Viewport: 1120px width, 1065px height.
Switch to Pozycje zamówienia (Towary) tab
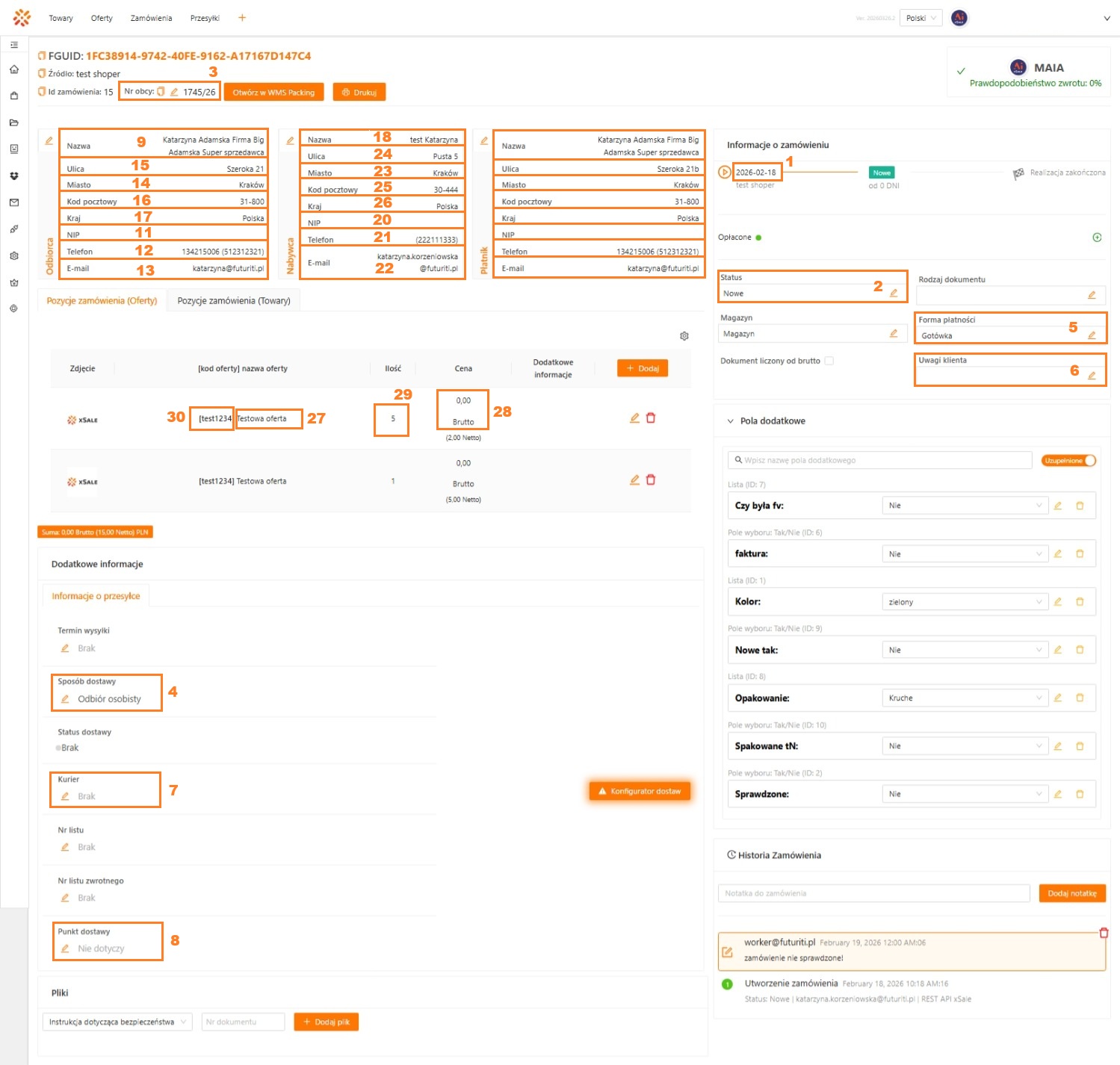pyautogui.click(x=234, y=300)
